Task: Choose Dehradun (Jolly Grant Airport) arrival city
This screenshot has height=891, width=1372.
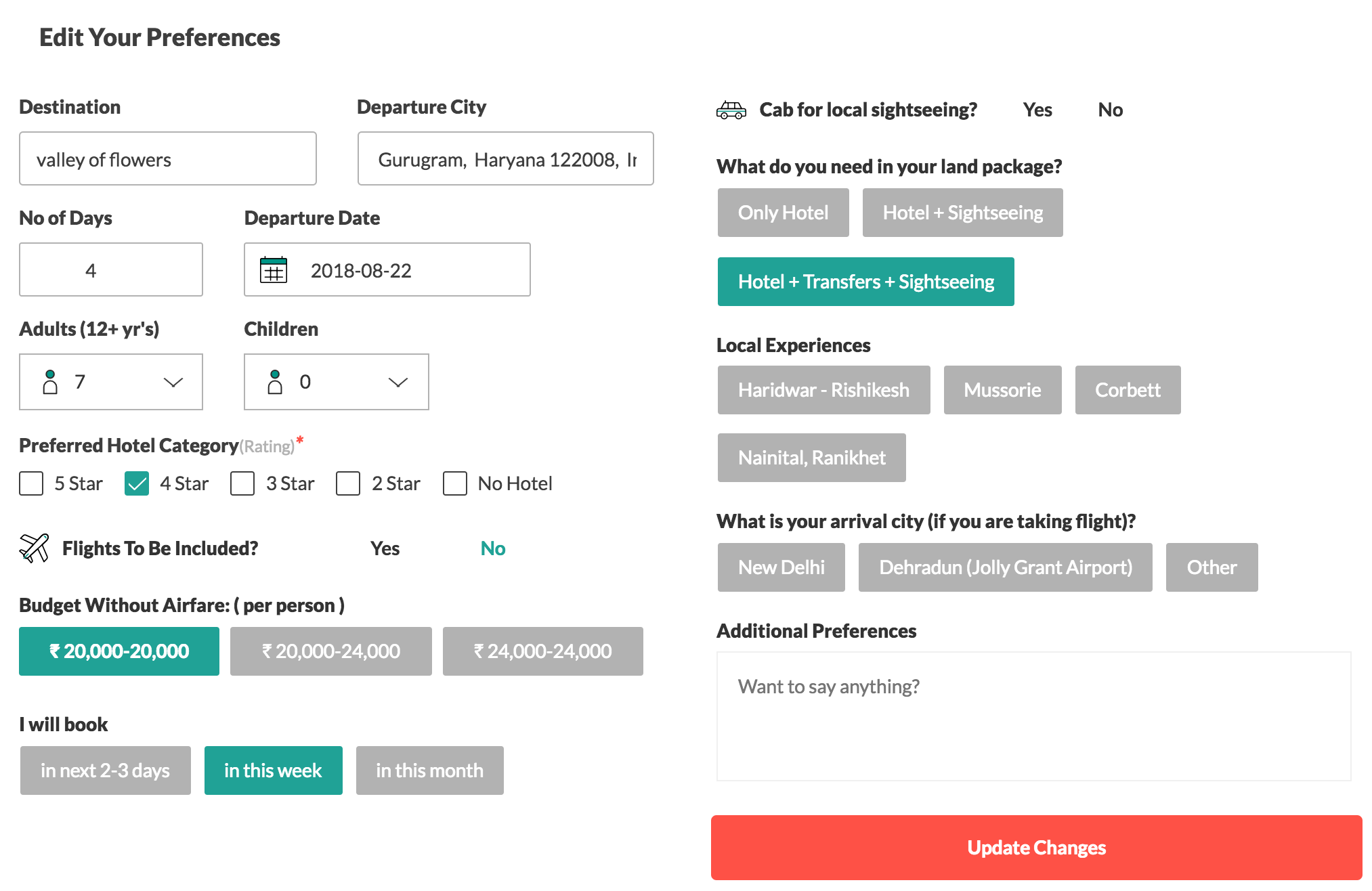Action: point(1005,567)
